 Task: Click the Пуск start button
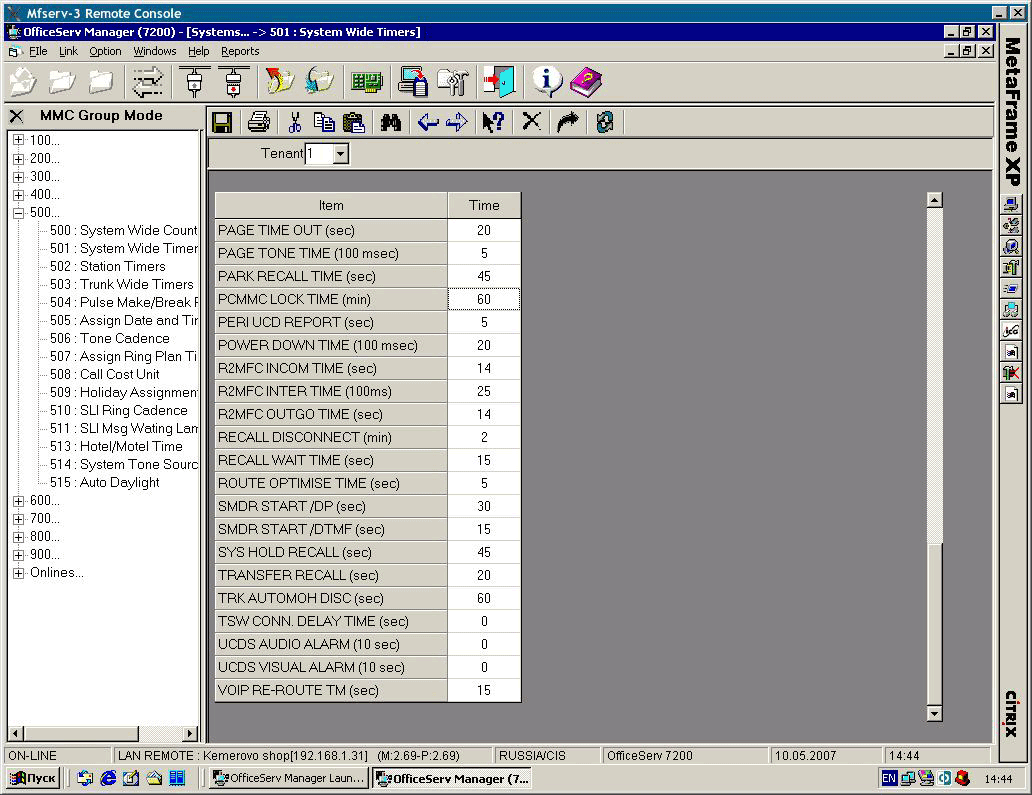pyautogui.click(x=34, y=778)
